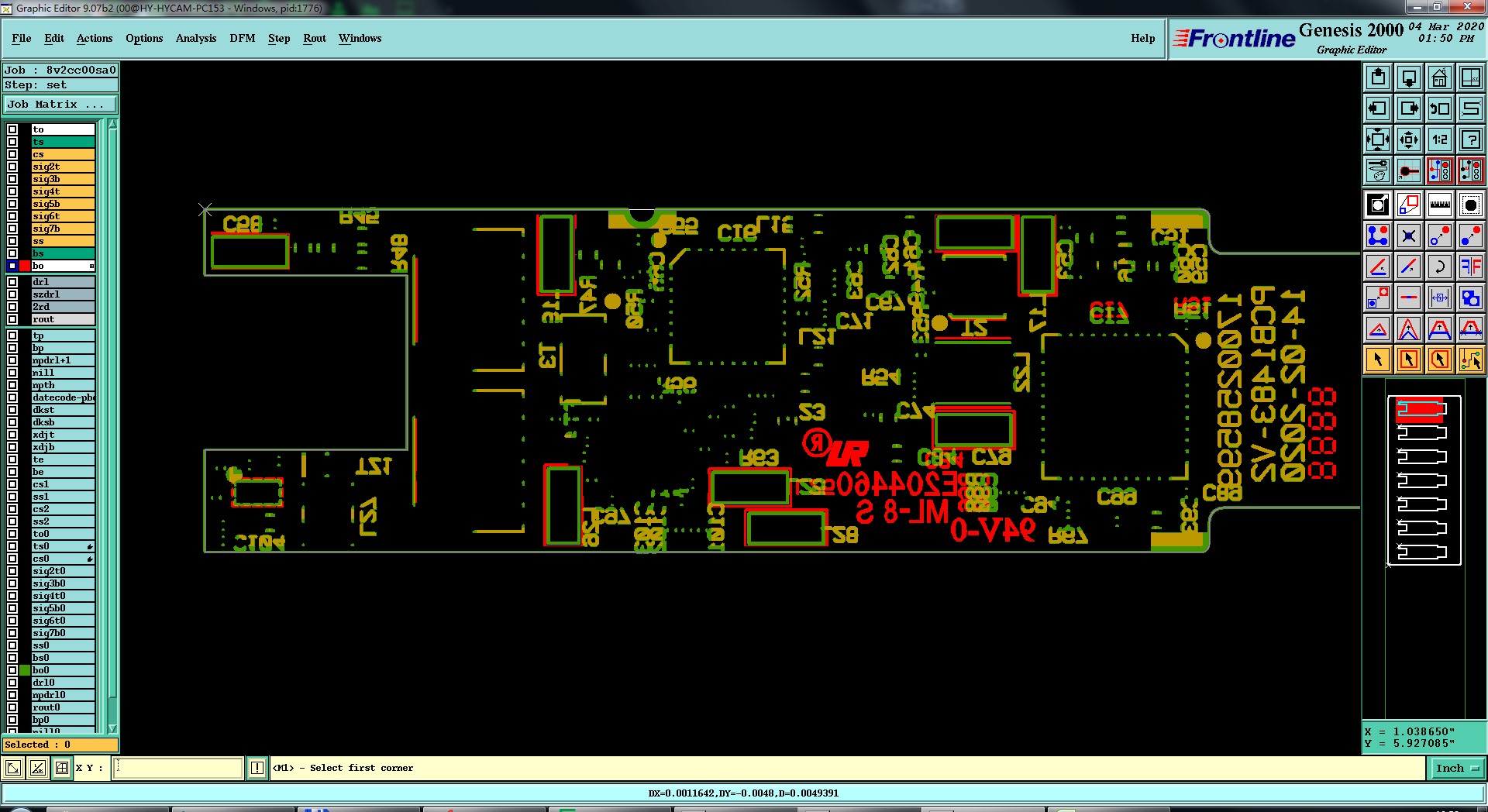
Task: Toggle checkbox for layer to
Action: [x=12, y=129]
